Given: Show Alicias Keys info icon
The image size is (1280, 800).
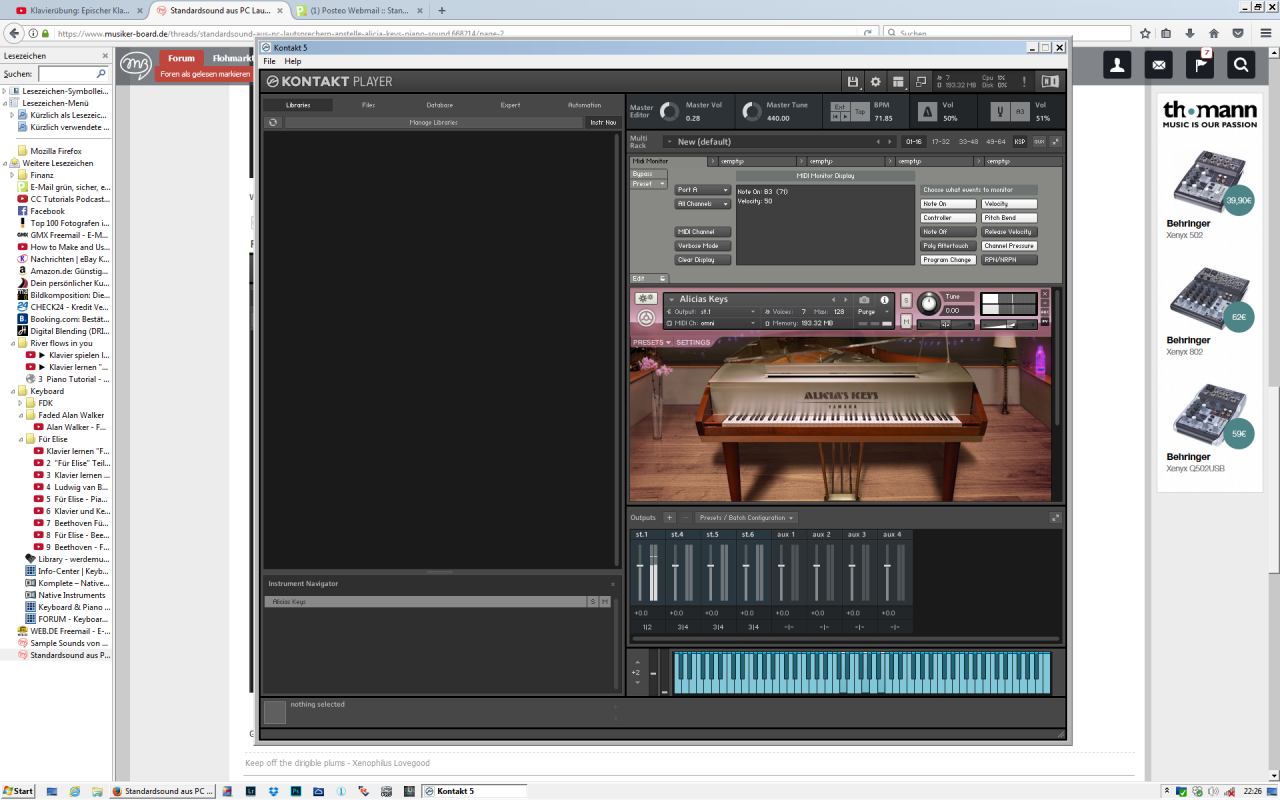Looking at the screenshot, I should point(884,300).
